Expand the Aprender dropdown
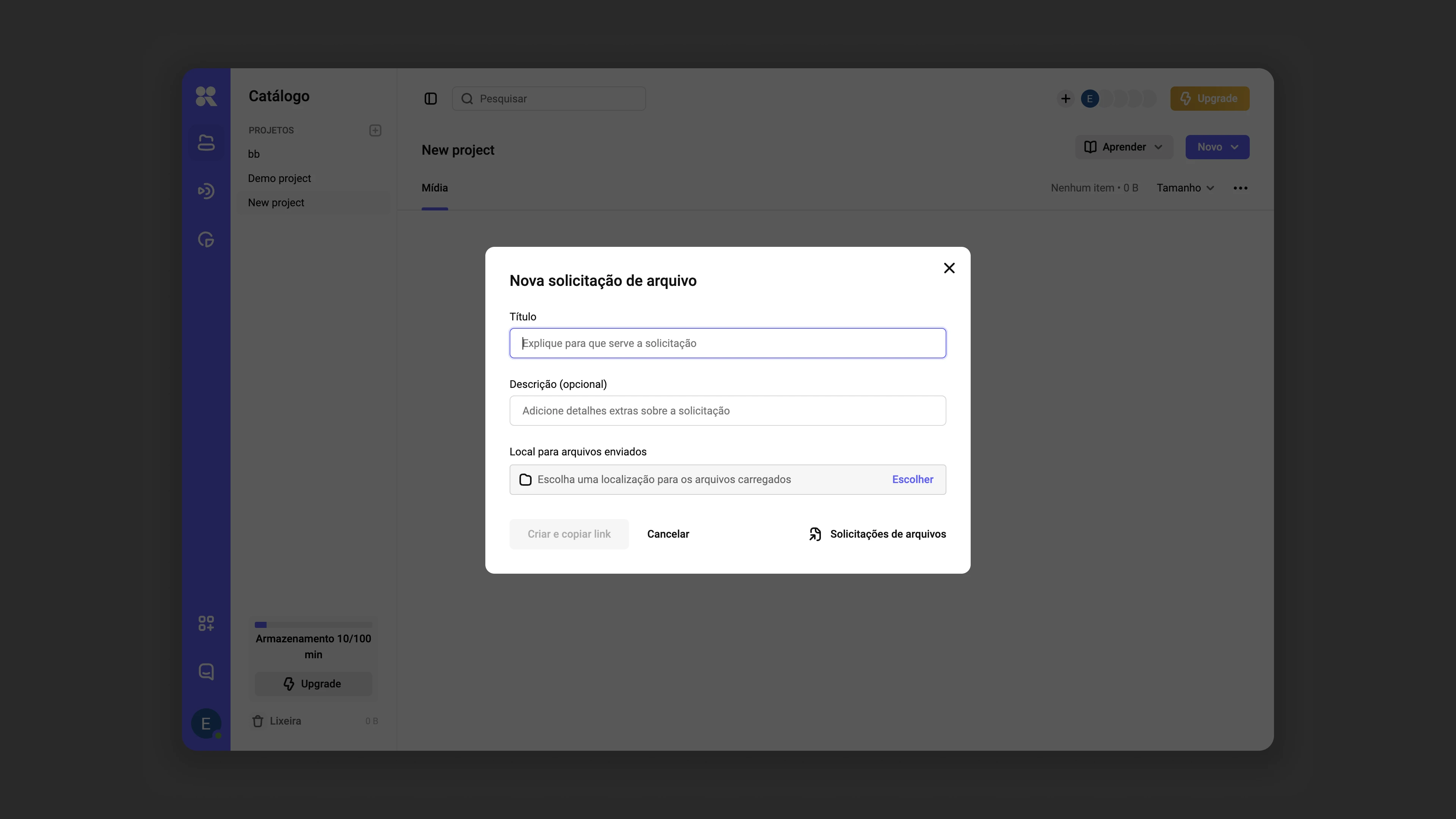 [1123, 147]
